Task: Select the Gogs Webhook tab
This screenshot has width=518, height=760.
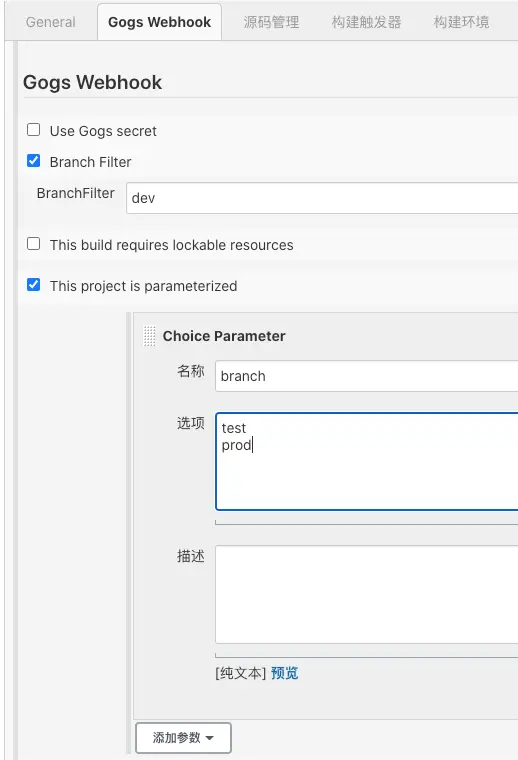Action: 159,22
